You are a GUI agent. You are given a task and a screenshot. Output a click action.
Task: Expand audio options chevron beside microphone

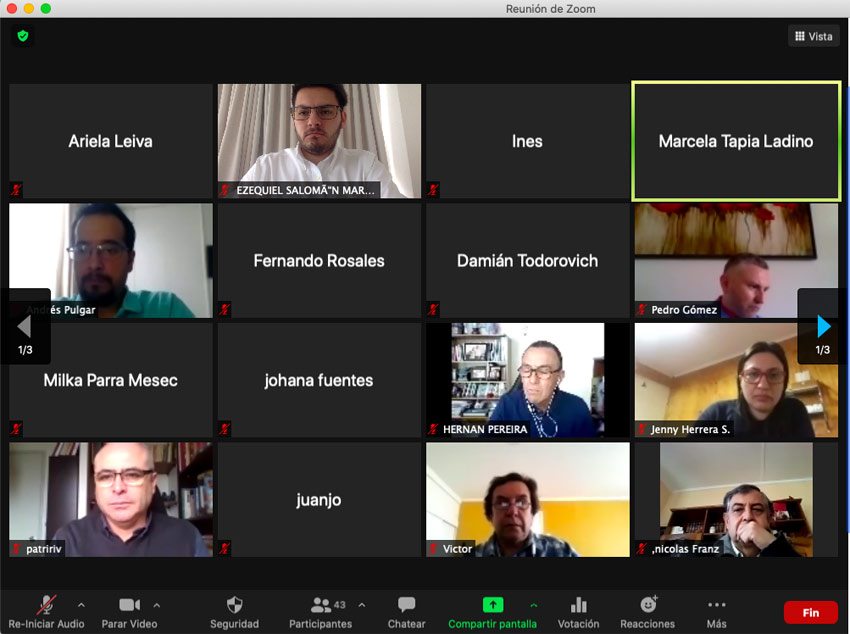[x=81, y=605]
